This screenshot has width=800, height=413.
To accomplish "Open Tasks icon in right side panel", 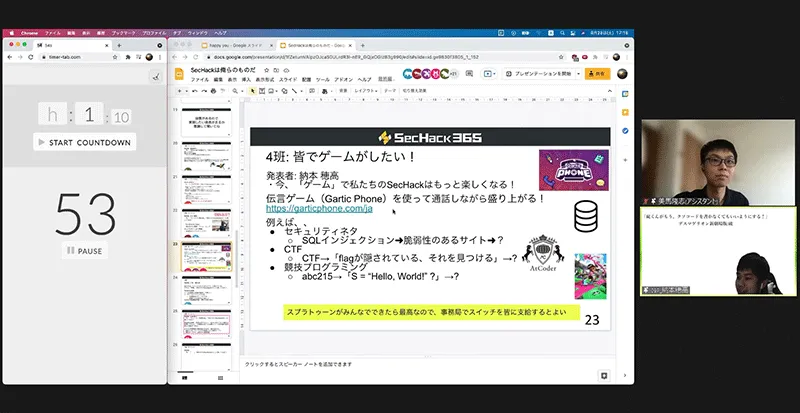I will pos(625,131).
